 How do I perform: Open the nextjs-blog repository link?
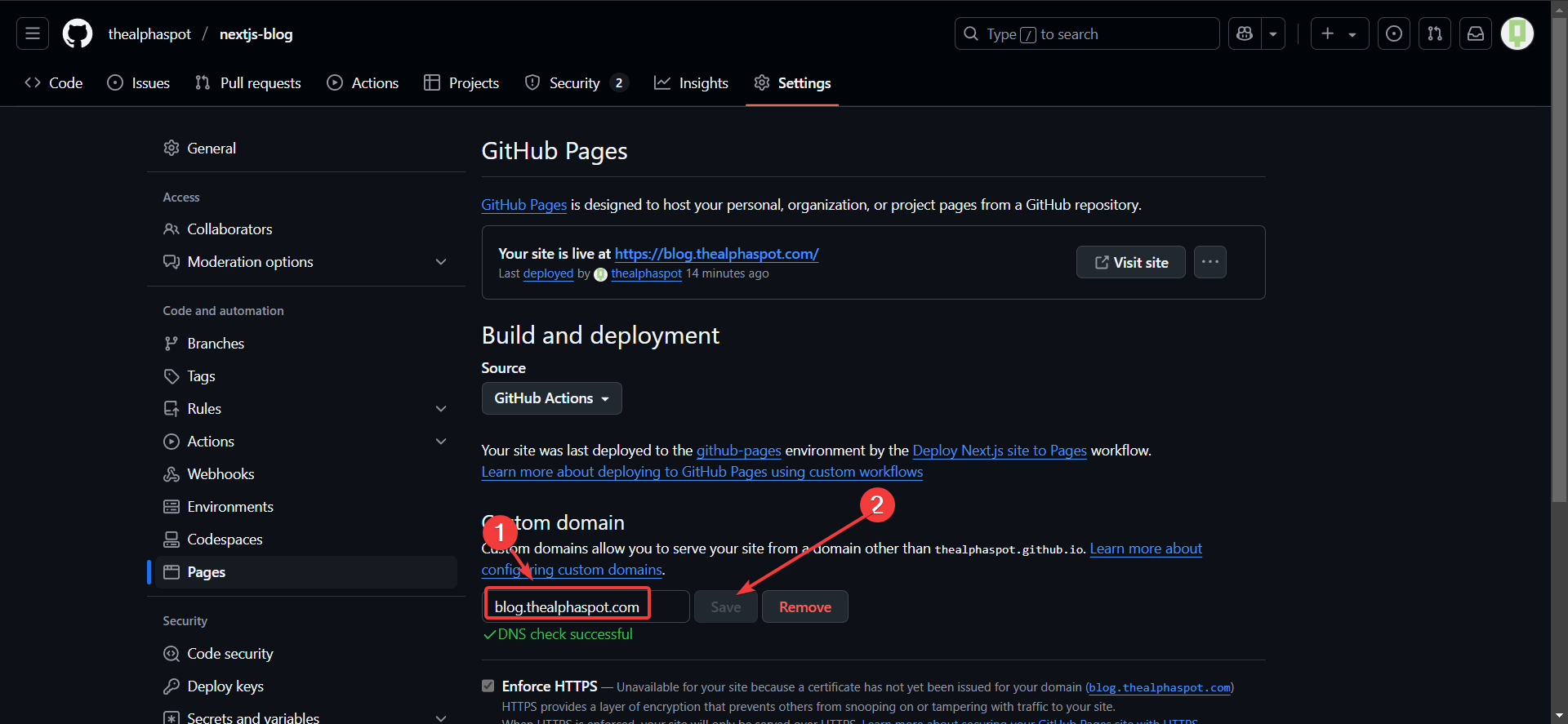tap(256, 34)
